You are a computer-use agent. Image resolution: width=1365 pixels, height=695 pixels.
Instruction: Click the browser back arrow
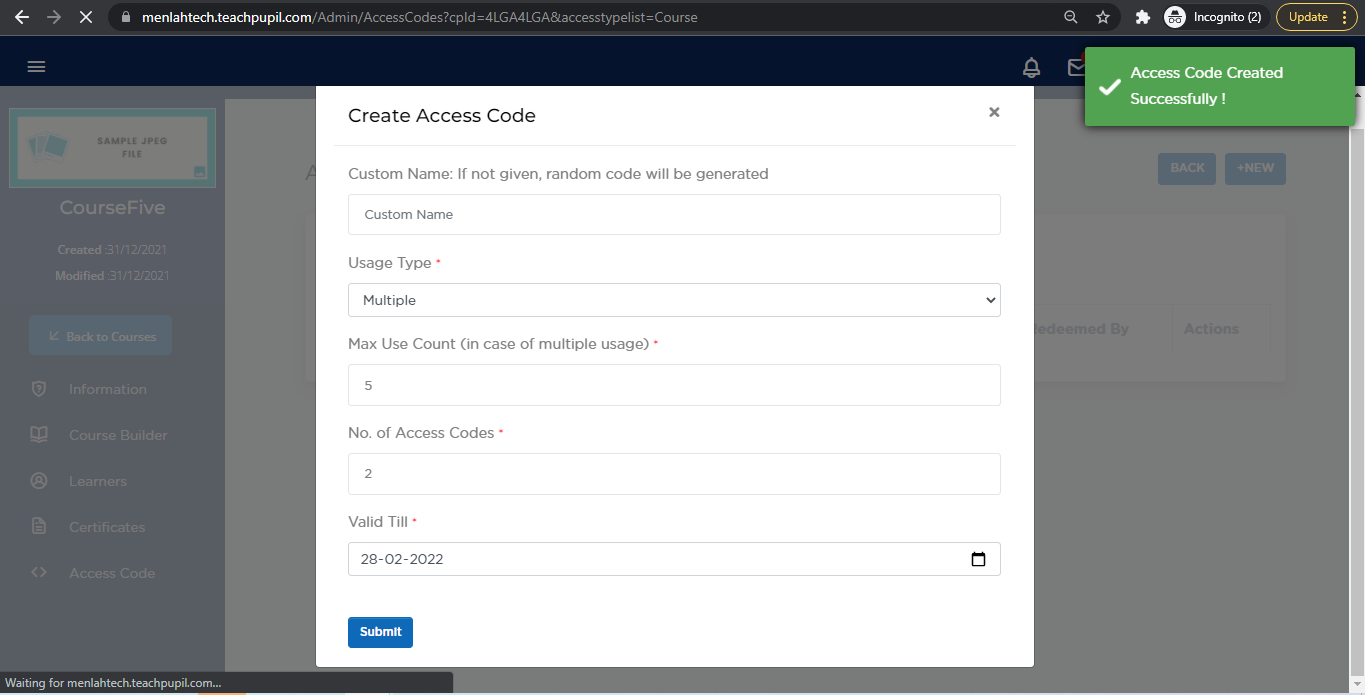[x=22, y=17]
